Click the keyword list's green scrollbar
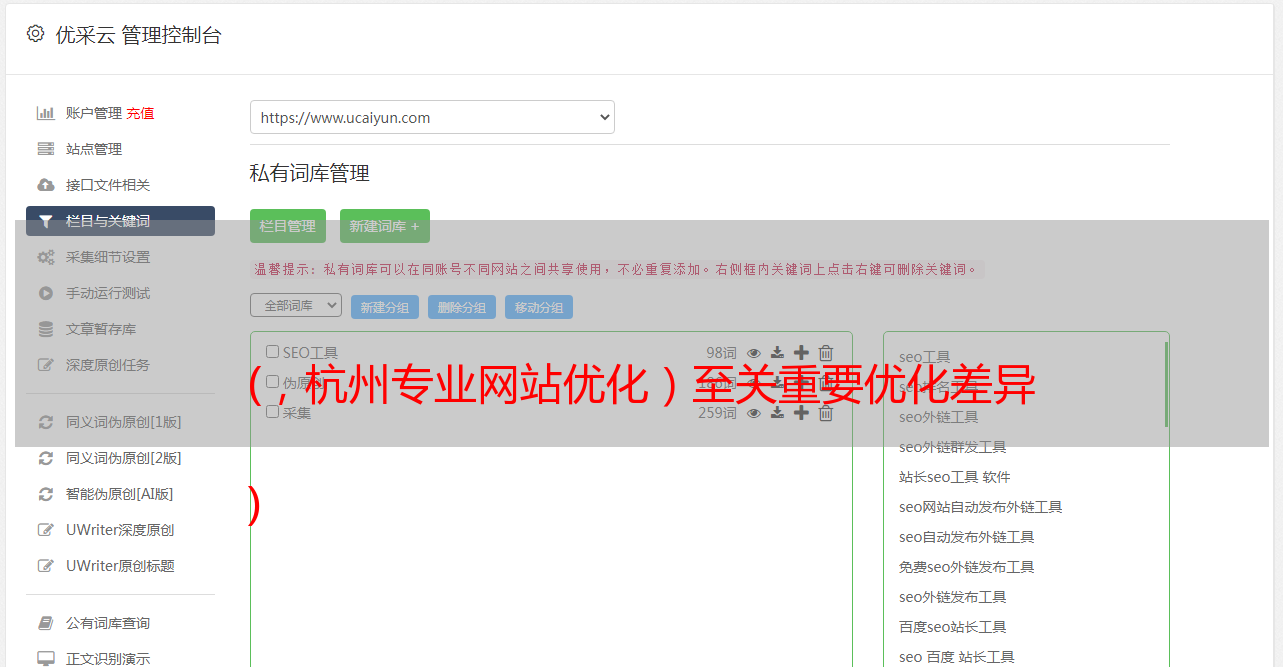Screen dimensions: 1283x667 coord(1166,384)
